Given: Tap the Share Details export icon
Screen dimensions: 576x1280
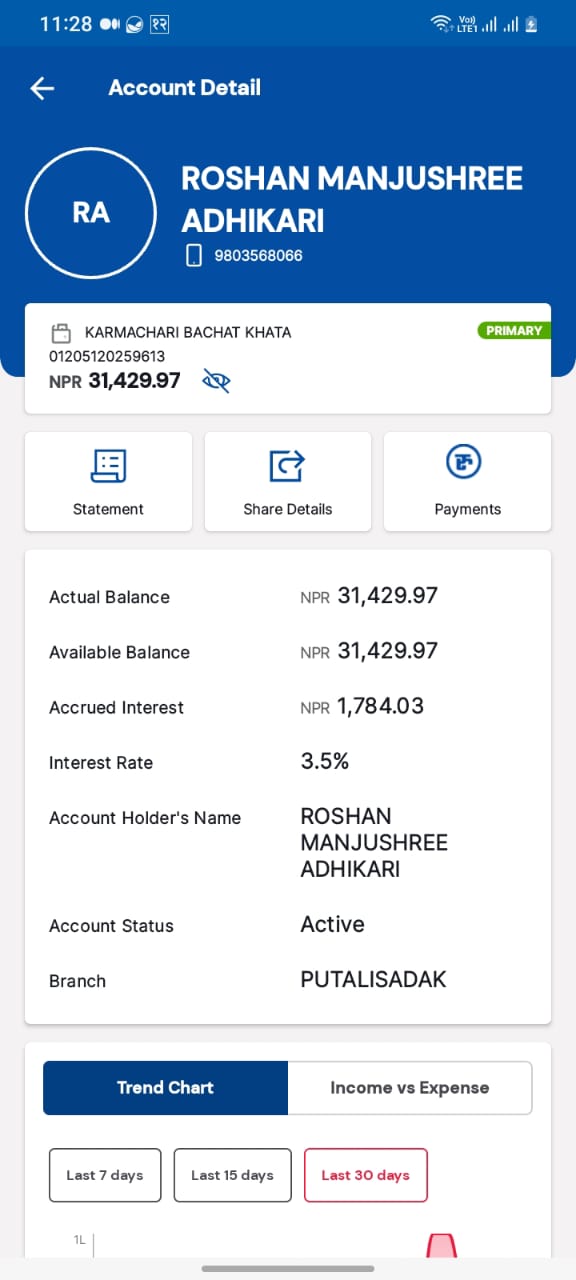Looking at the screenshot, I should pyautogui.click(x=287, y=465).
